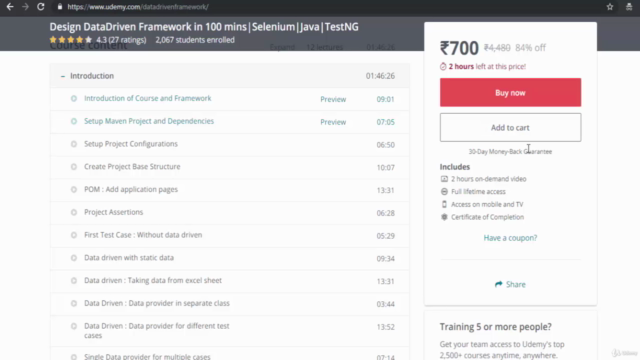This screenshot has width=640, height=360.
Task: Preview the Setup Maven Project lecture
Action: (333, 122)
